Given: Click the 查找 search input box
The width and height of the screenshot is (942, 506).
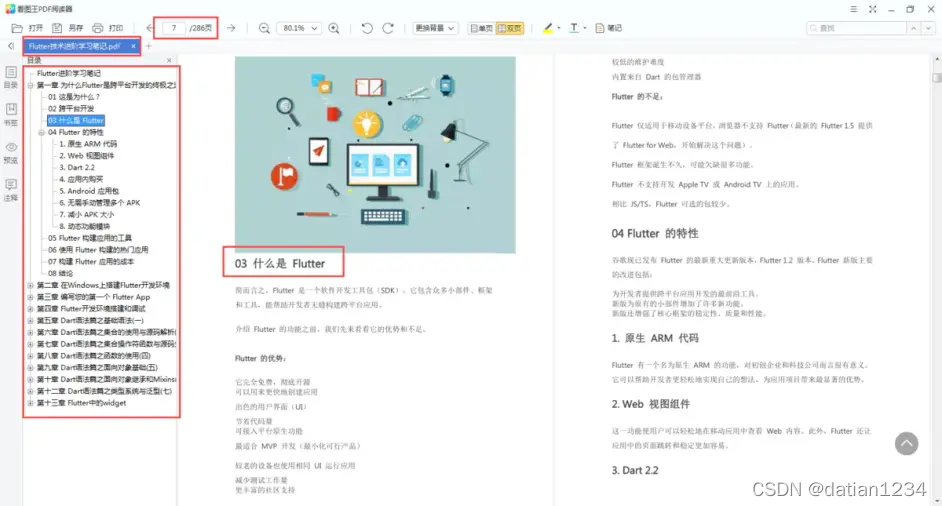Looking at the screenshot, I should [x=856, y=28].
